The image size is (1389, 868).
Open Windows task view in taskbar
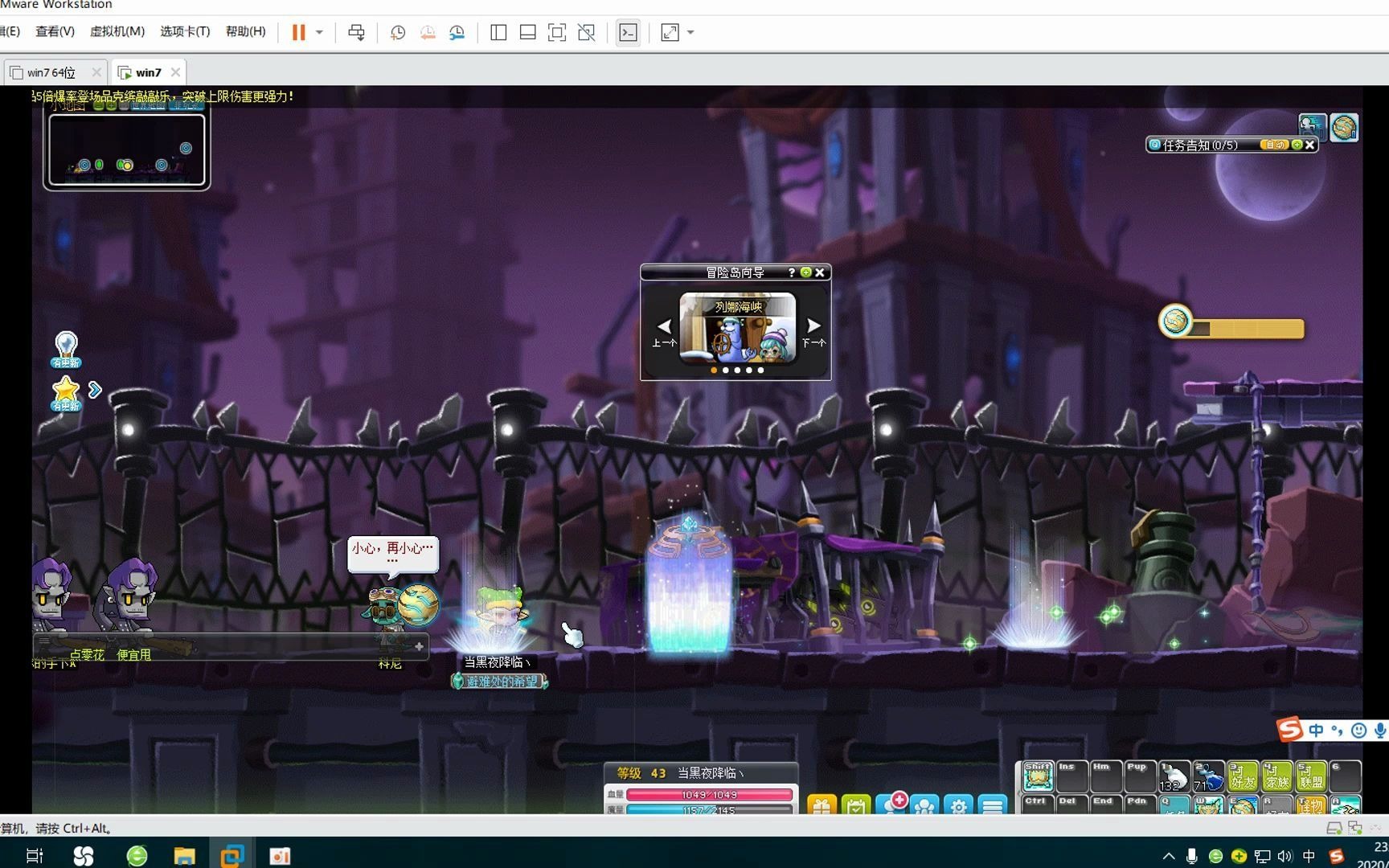pyautogui.click(x=35, y=856)
